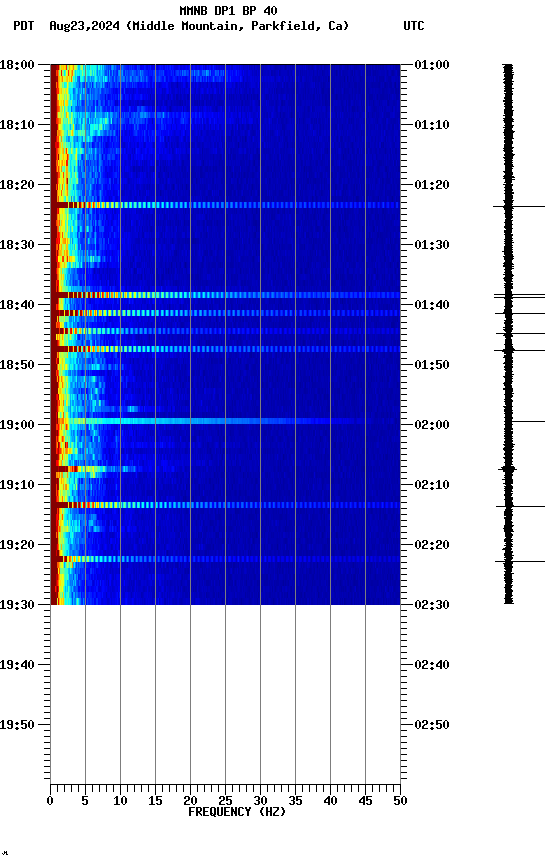Image resolution: width=552 pixels, height=864 pixels.
Task: Click the 01:40 UTC time label
Action: 432,305
